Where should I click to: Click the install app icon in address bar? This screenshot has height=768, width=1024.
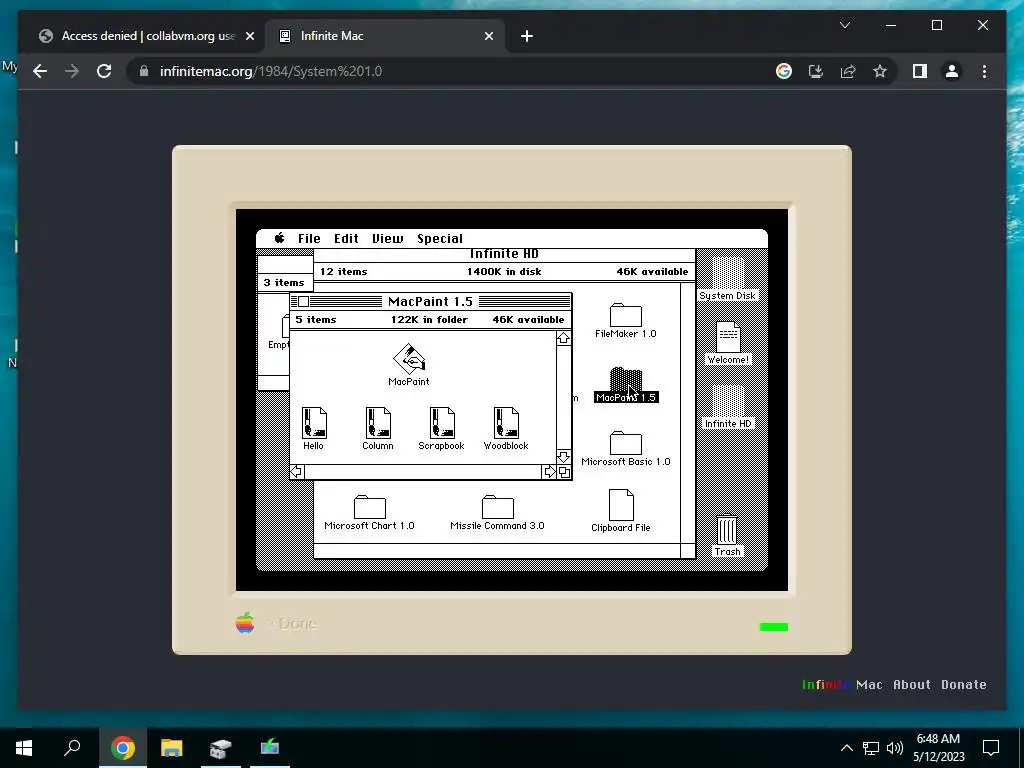point(816,71)
